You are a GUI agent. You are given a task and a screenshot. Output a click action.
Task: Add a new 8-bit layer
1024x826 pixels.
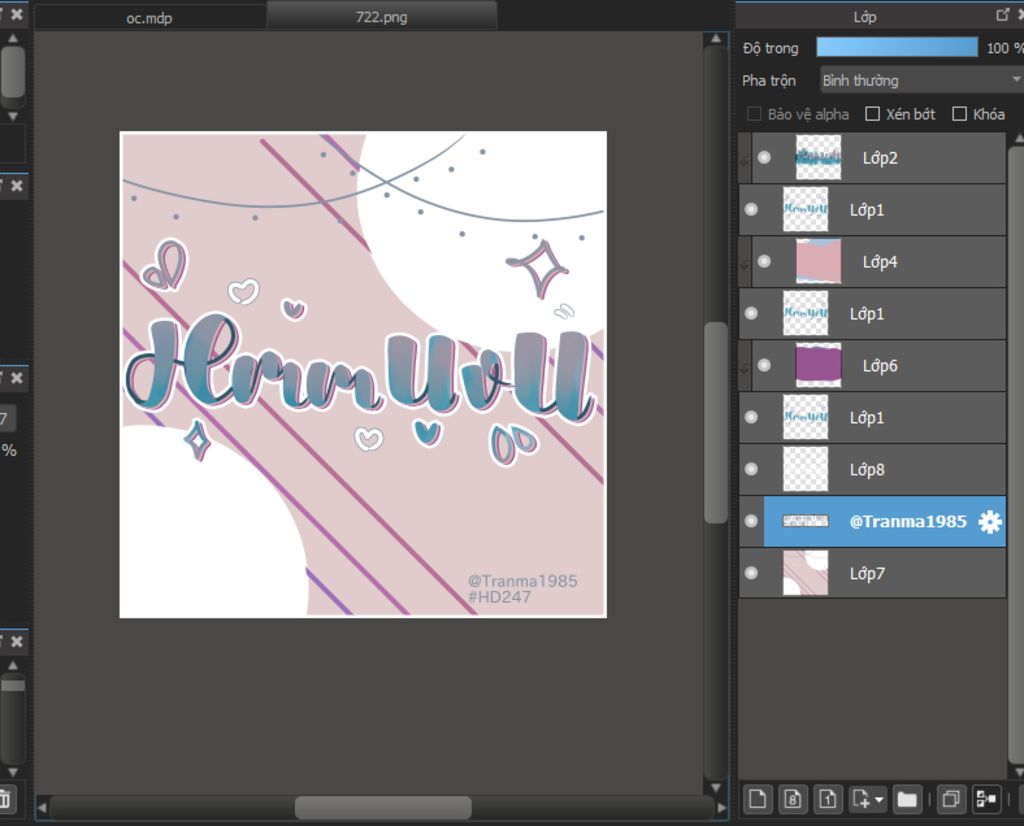tap(793, 799)
